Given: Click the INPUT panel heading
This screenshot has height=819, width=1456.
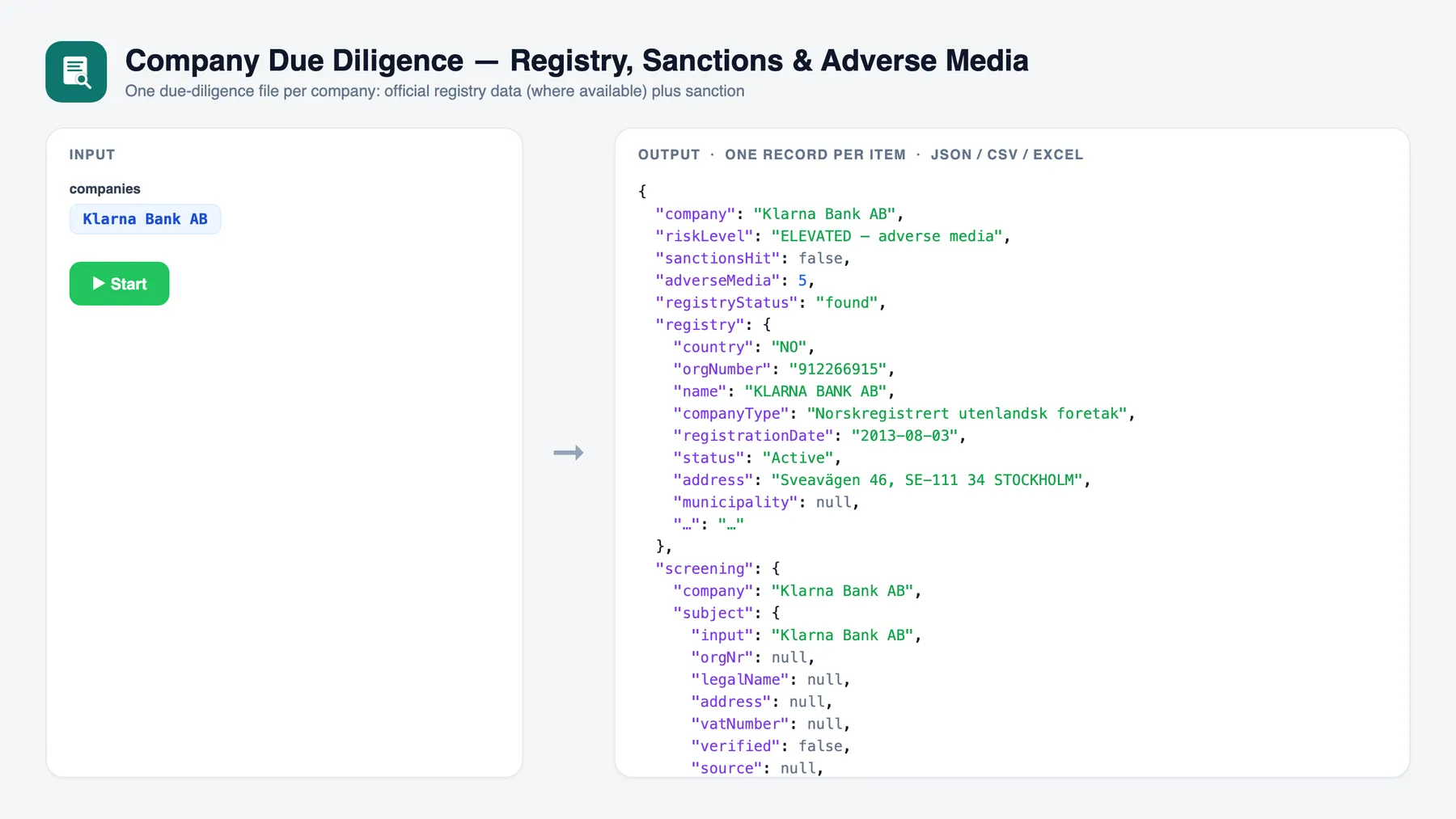Looking at the screenshot, I should 92,154.
